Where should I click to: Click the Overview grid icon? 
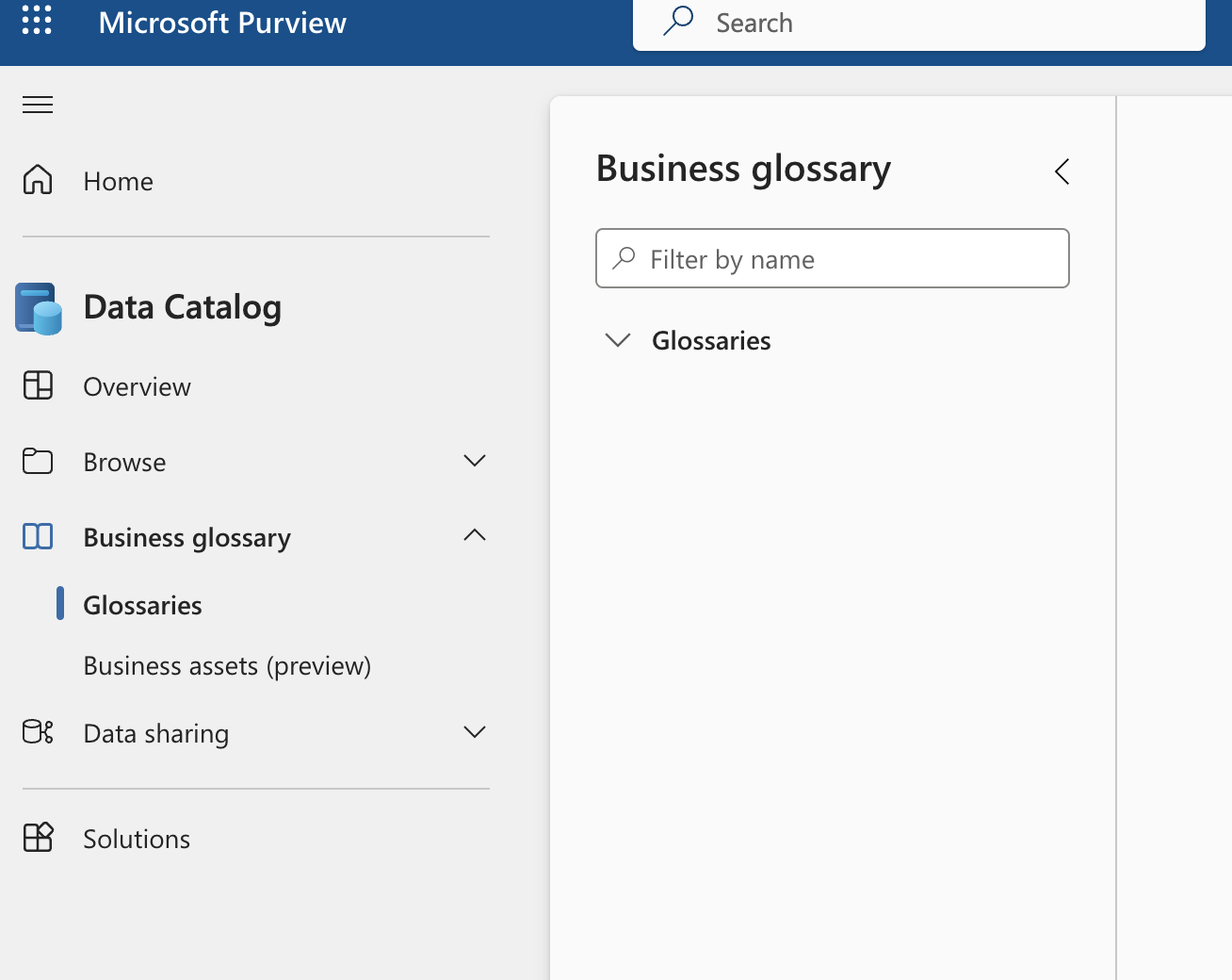(x=38, y=385)
